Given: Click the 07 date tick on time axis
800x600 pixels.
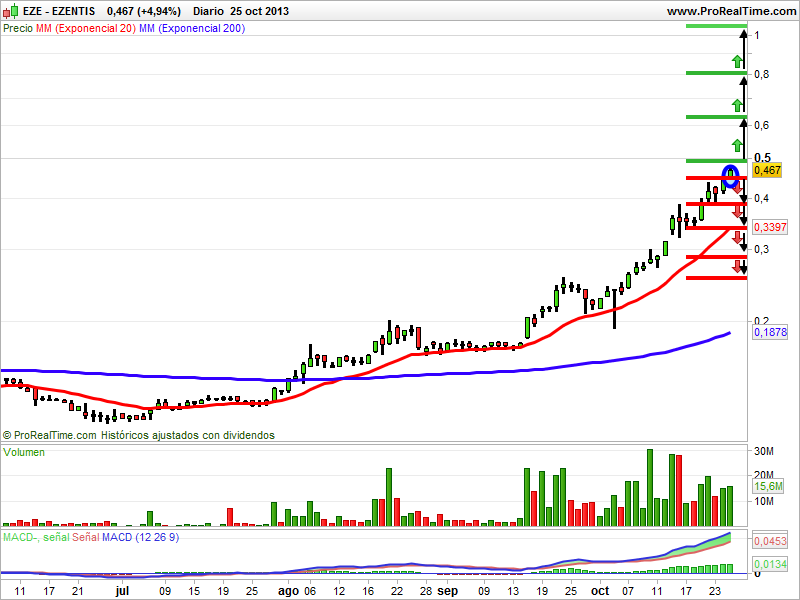Looking at the screenshot, I should pyautogui.click(x=628, y=591).
